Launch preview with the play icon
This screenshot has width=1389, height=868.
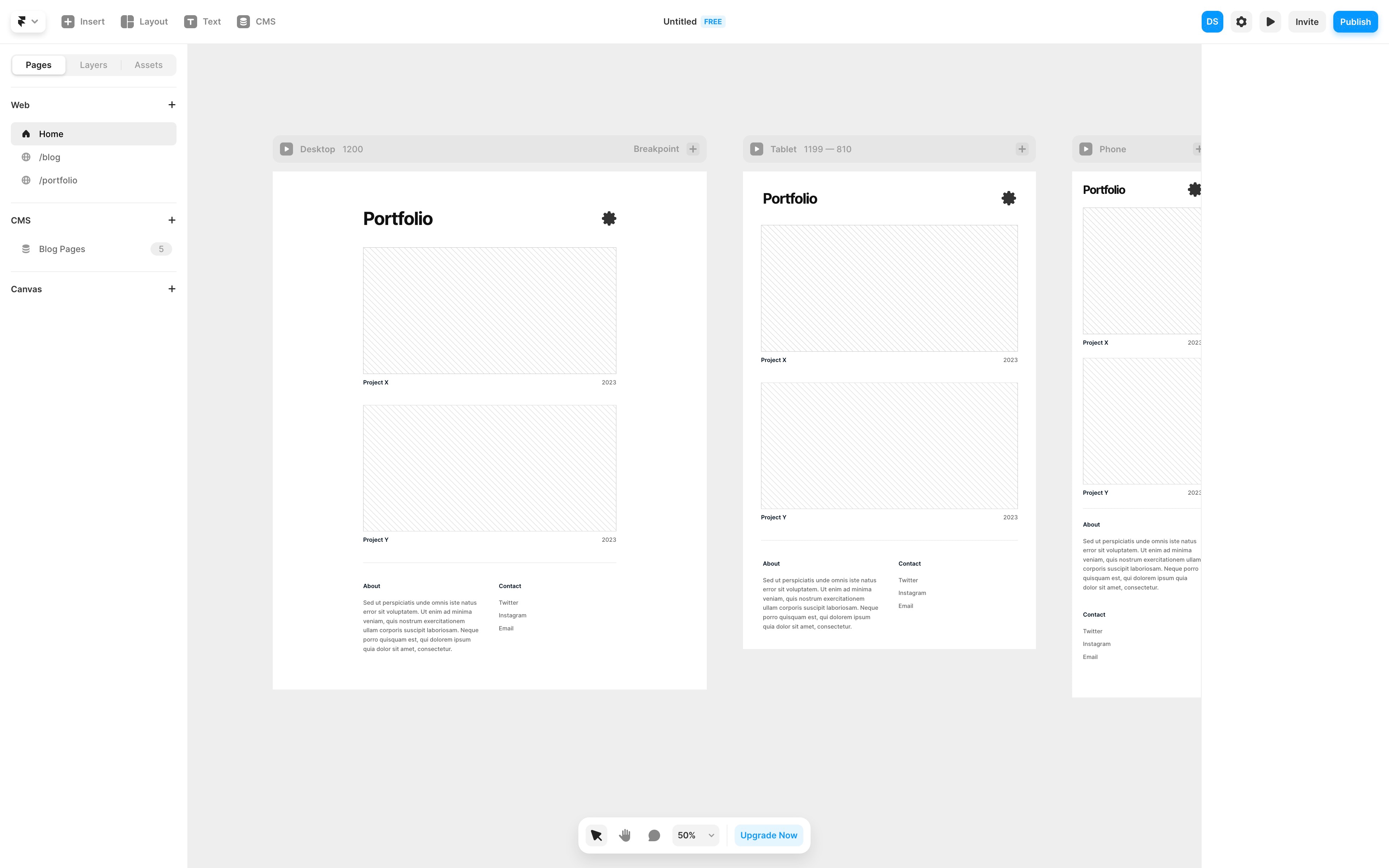tap(1270, 21)
